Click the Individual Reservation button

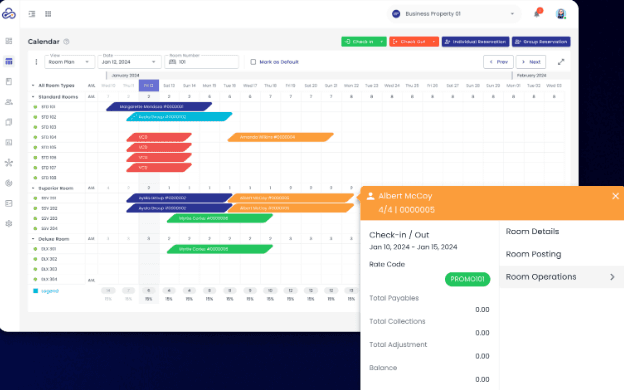tap(475, 41)
